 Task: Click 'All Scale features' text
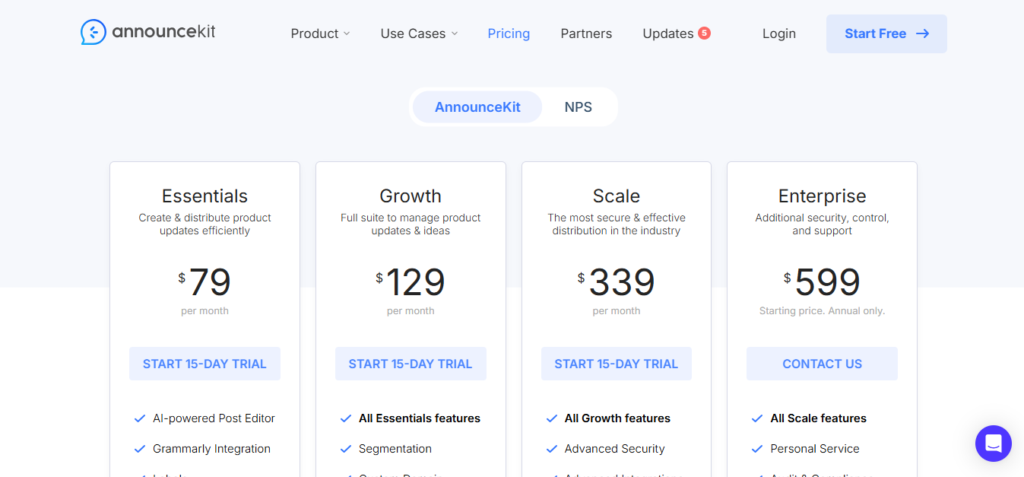click(x=818, y=418)
